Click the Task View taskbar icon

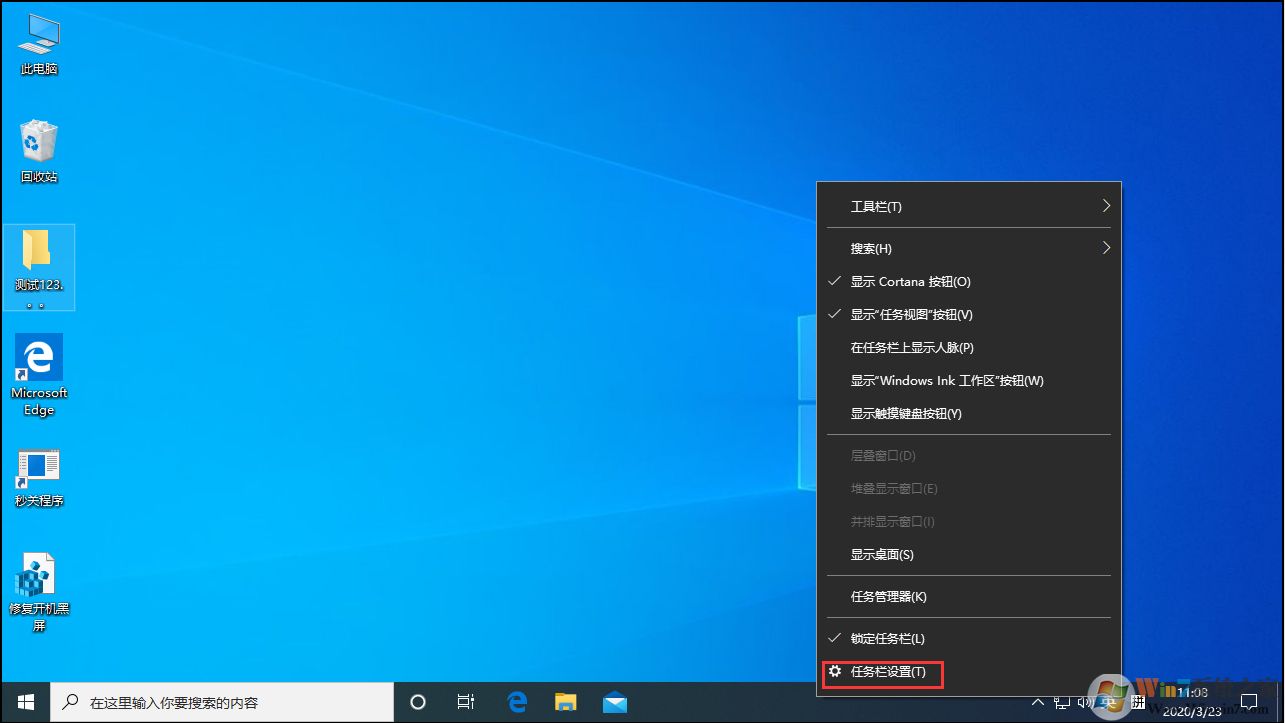click(x=465, y=702)
